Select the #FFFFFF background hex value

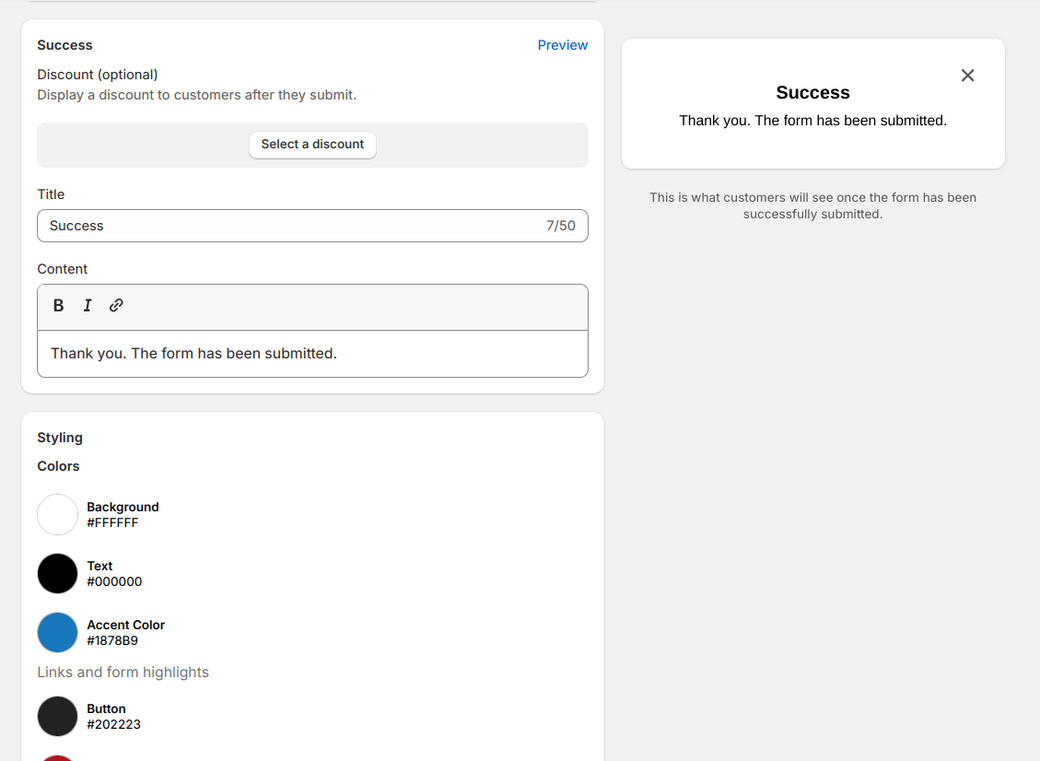coord(113,523)
